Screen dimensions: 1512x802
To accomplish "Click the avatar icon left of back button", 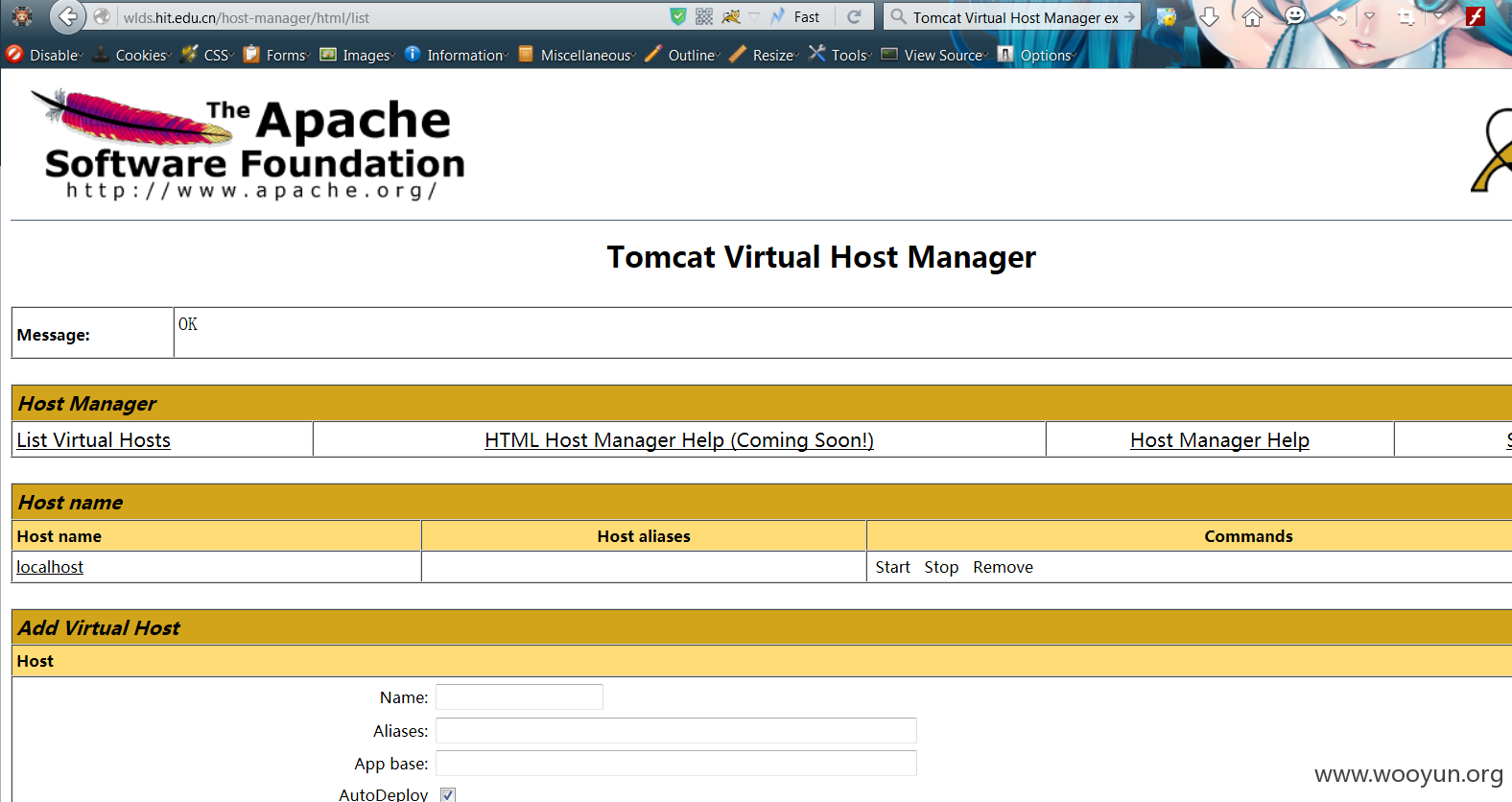I will pos(22,16).
